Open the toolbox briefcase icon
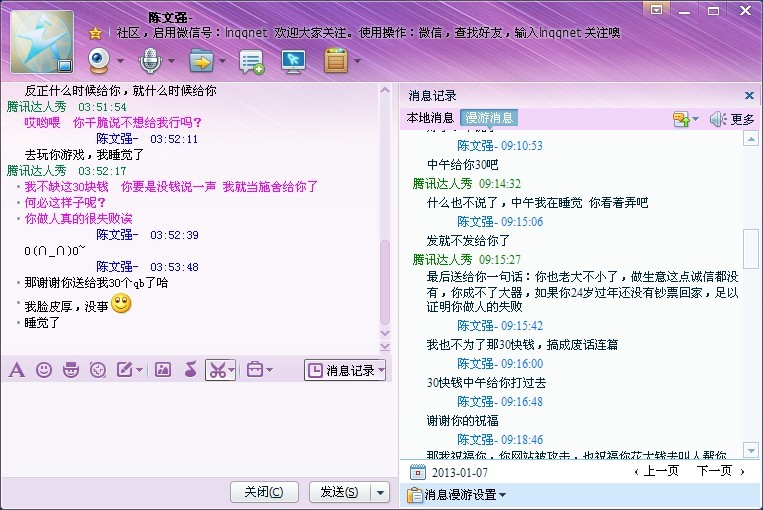 [255, 370]
